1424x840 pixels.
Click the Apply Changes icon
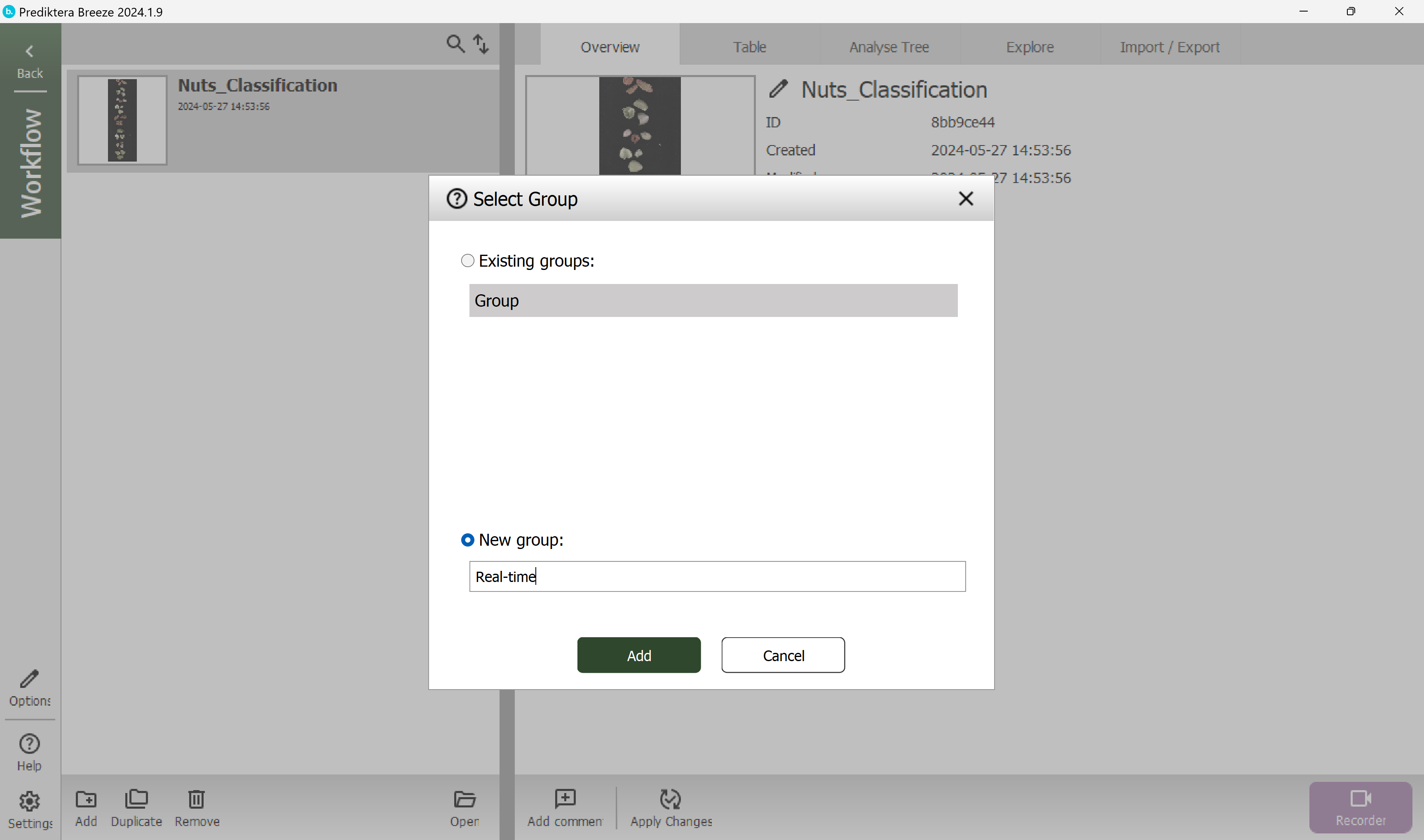click(671, 799)
